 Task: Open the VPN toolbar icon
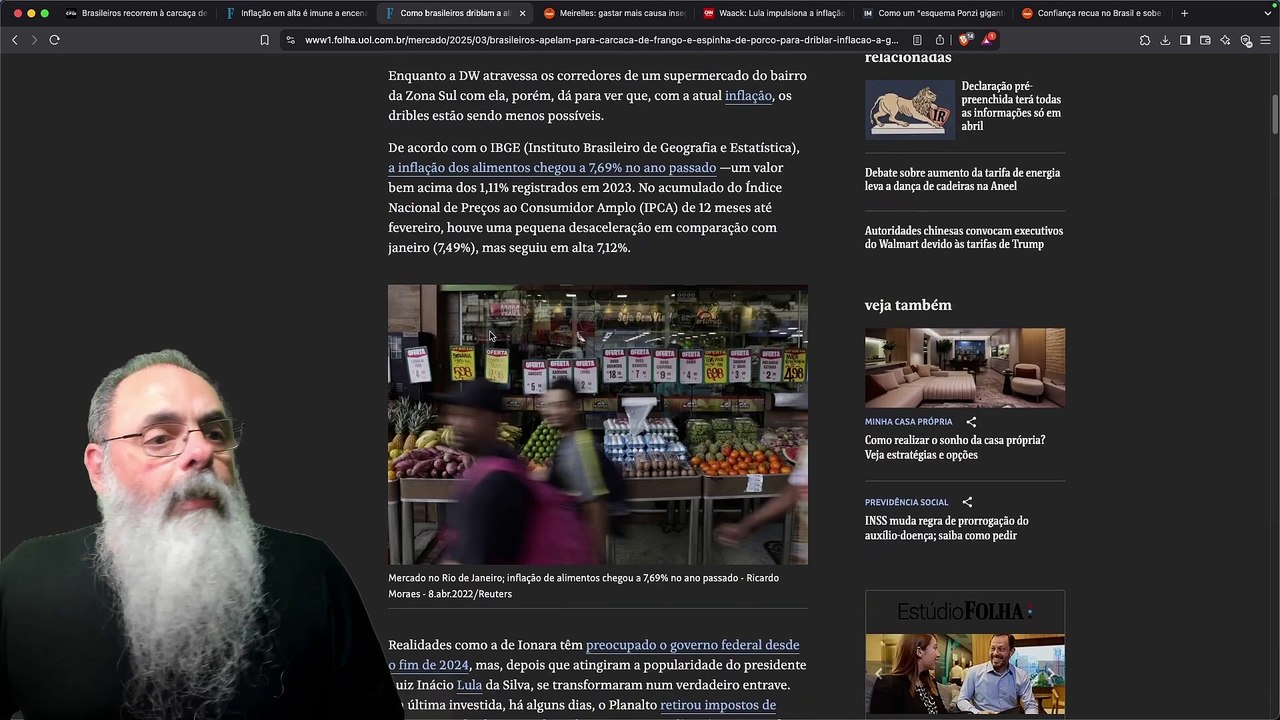pos(1246,40)
